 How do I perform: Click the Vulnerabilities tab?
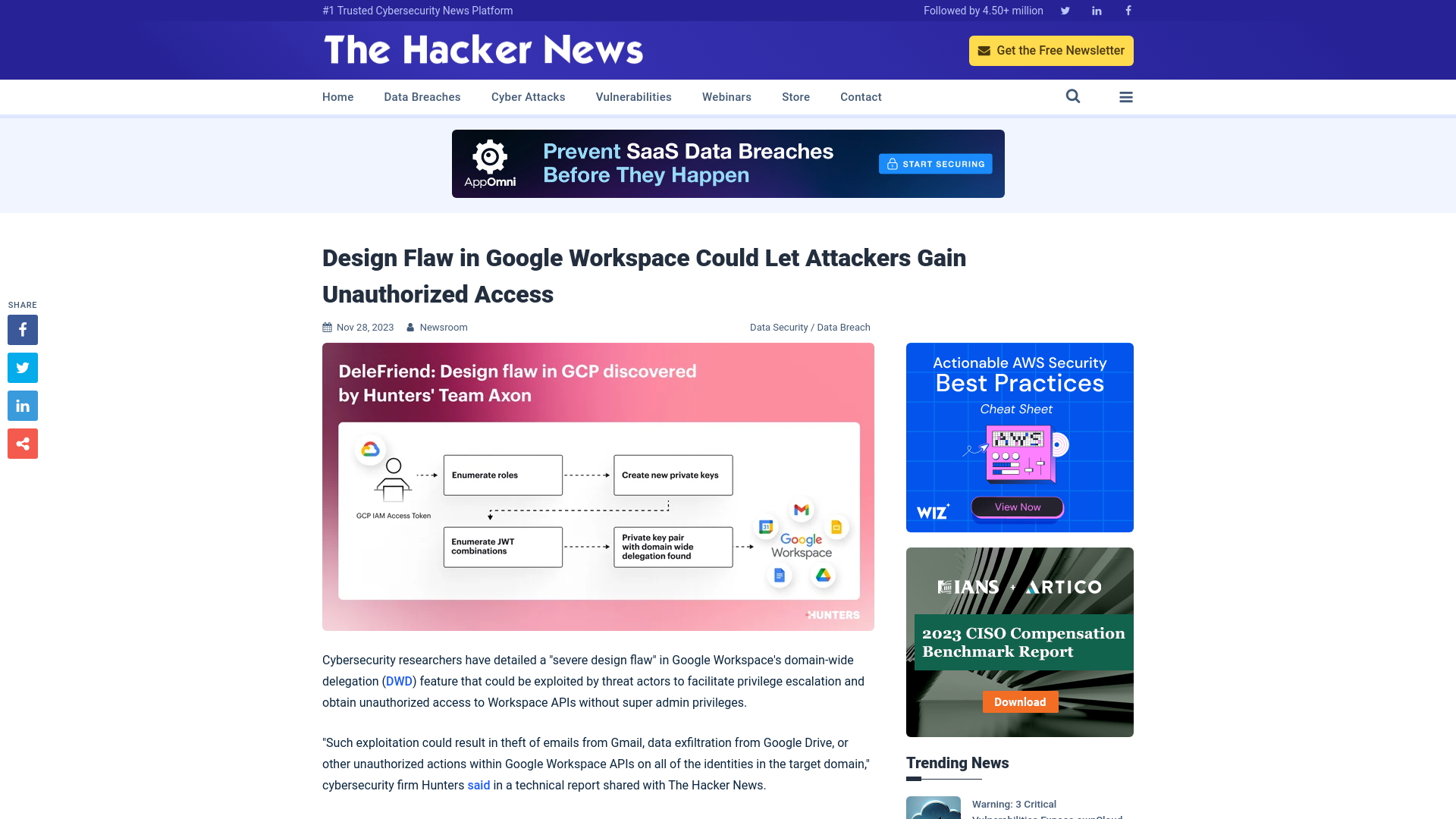633,96
